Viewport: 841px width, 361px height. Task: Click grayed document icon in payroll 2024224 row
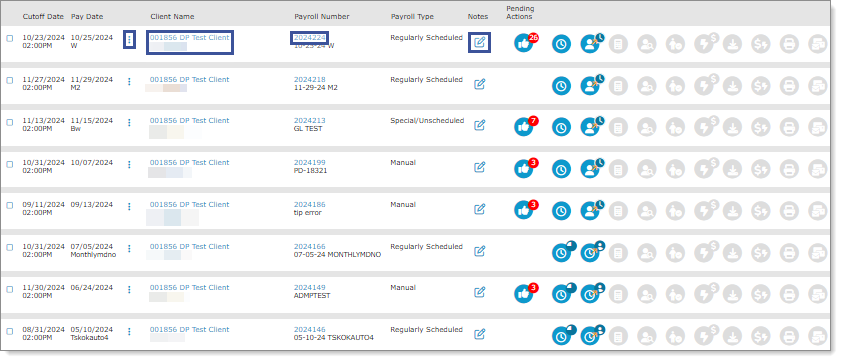tap(618, 44)
